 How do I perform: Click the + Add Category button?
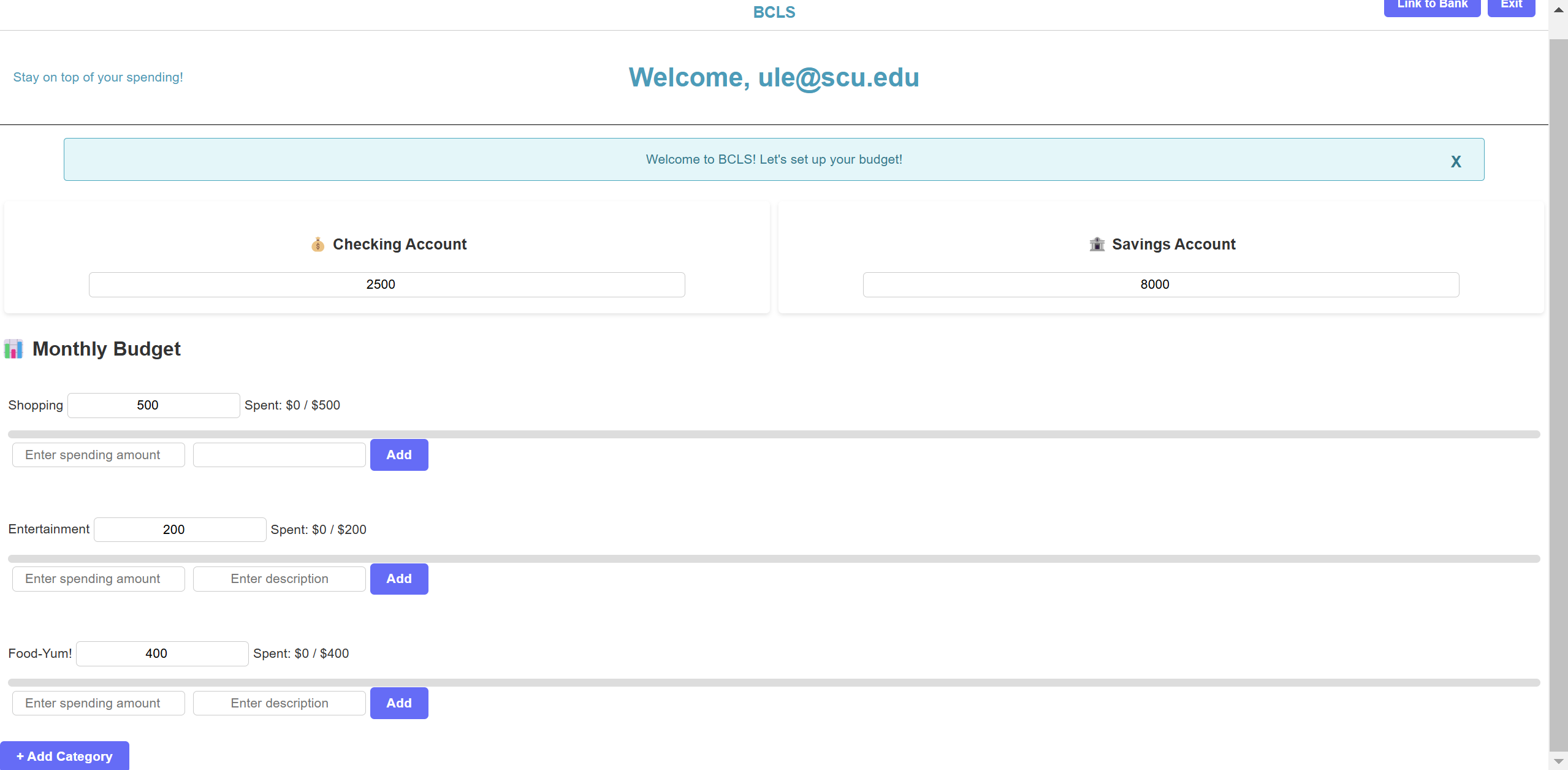click(64, 756)
